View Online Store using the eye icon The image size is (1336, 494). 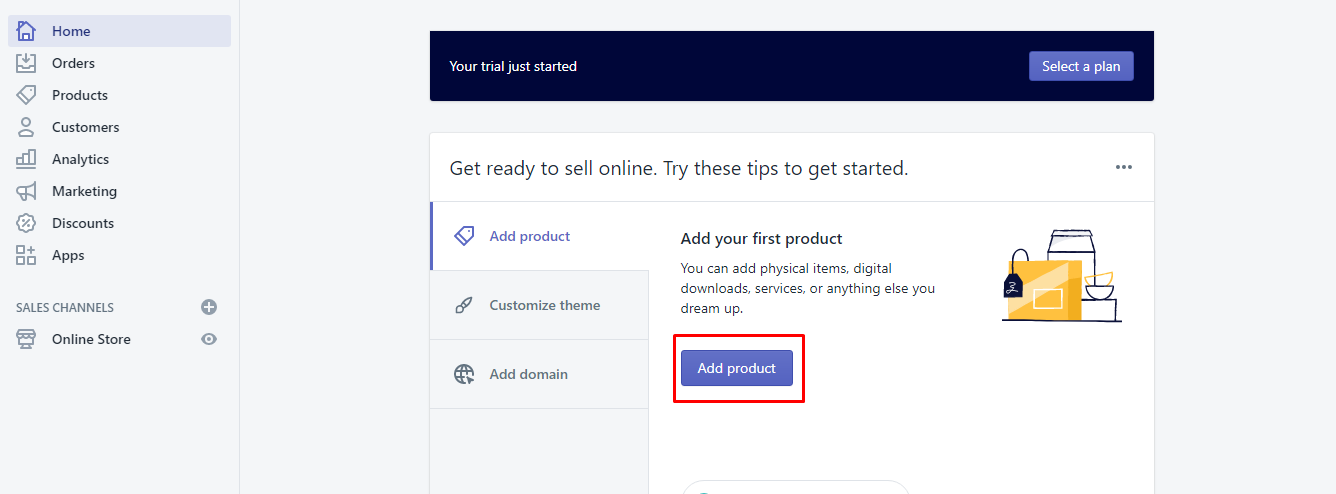point(209,339)
